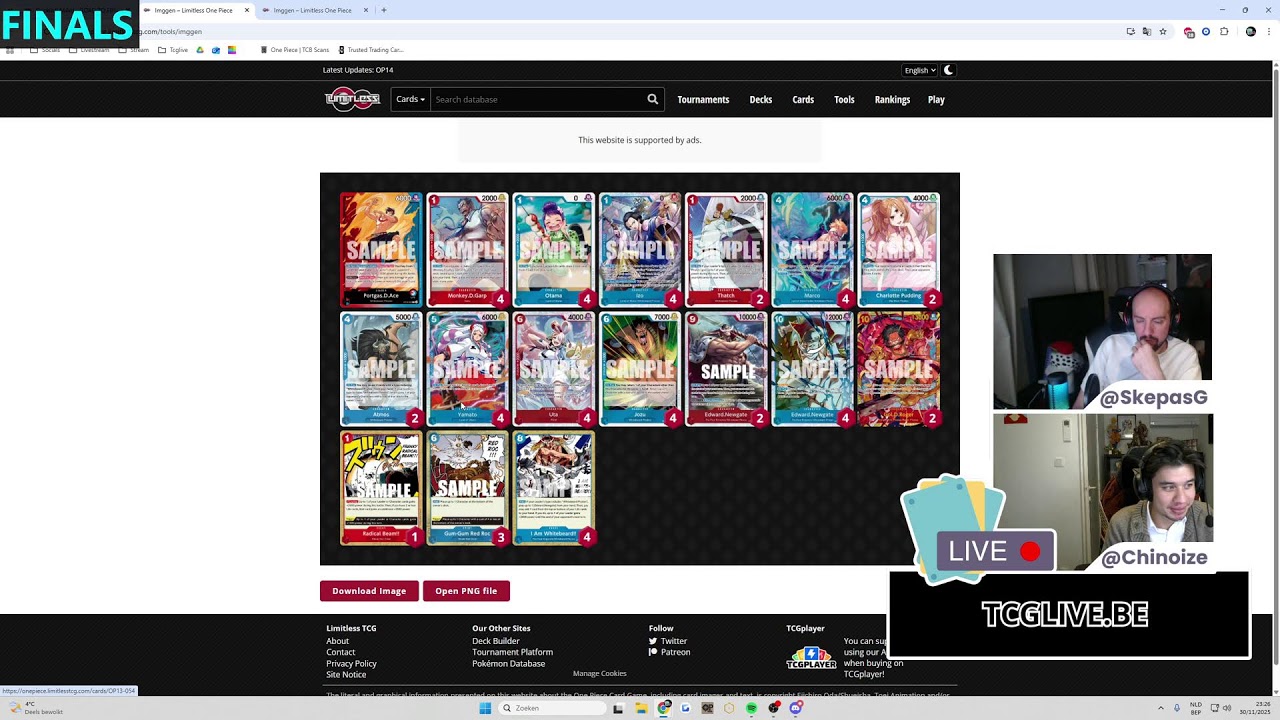Open File Explorer from taskbar
The width and height of the screenshot is (1280, 720).
pyautogui.click(x=641, y=708)
